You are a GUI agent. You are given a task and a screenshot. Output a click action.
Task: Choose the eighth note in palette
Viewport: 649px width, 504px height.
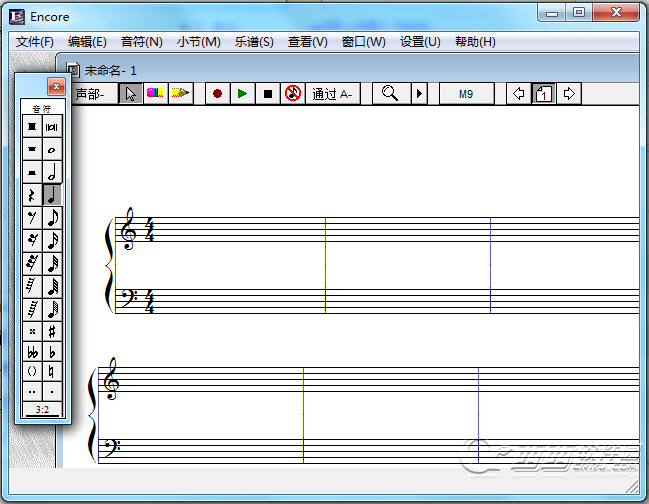point(53,217)
